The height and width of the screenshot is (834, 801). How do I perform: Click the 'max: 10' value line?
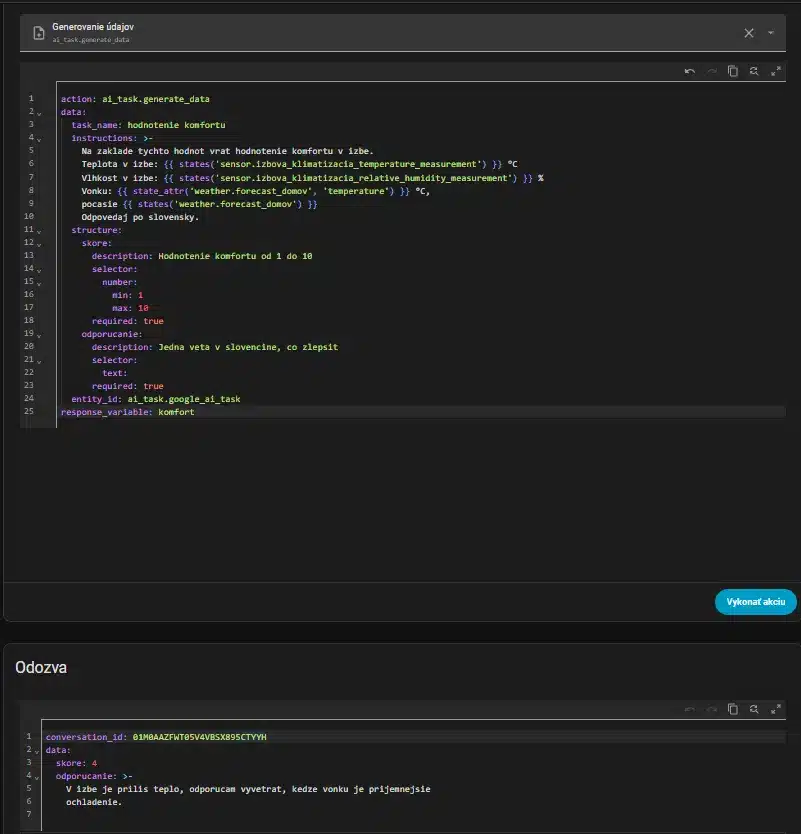130,308
